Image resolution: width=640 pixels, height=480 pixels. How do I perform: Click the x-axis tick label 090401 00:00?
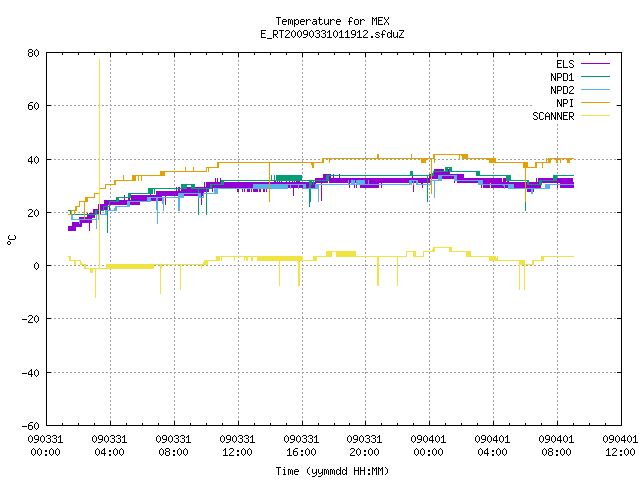(429, 446)
